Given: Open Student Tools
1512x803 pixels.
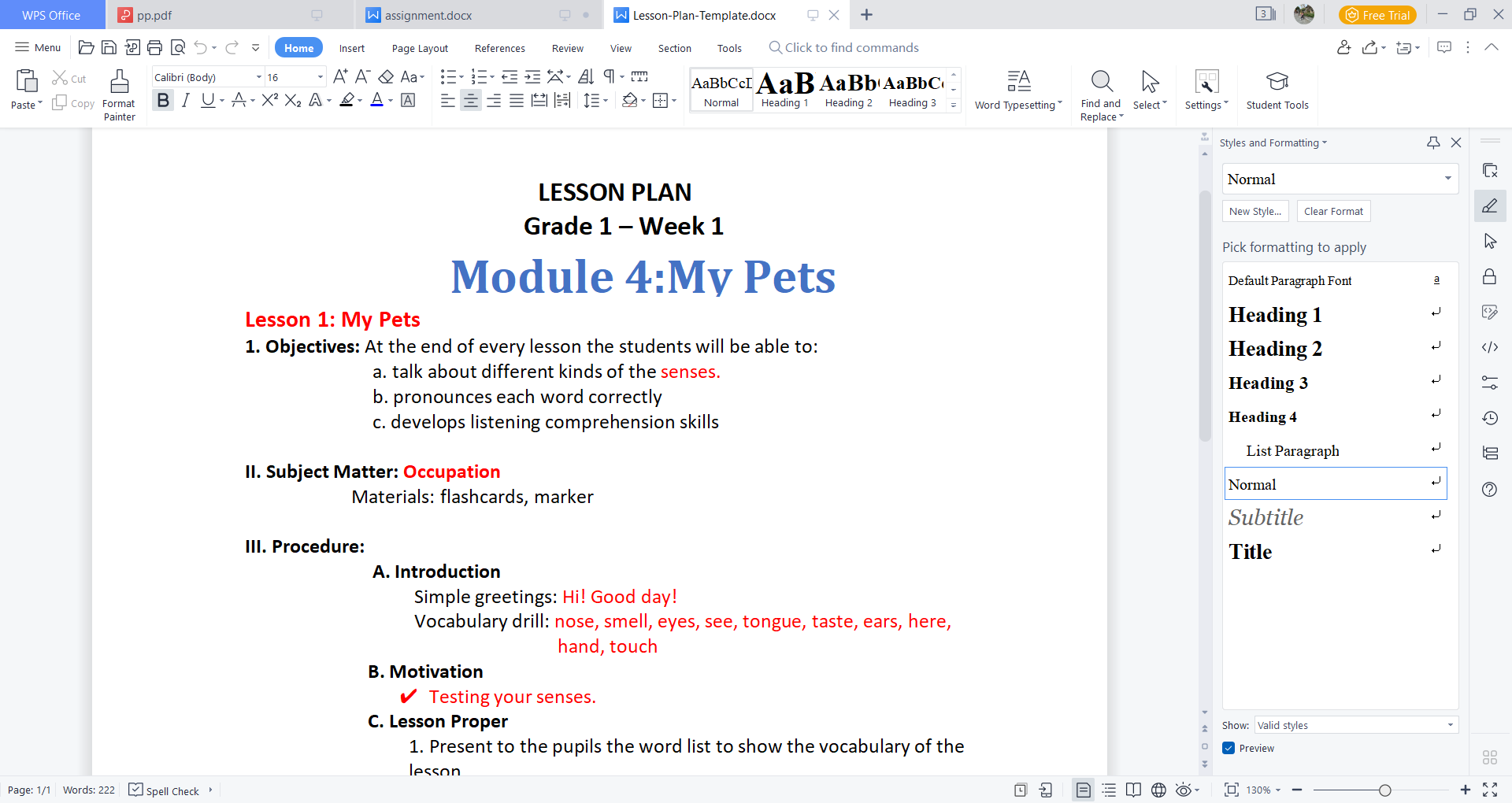Looking at the screenshot, I should (x=1277, y=91).
